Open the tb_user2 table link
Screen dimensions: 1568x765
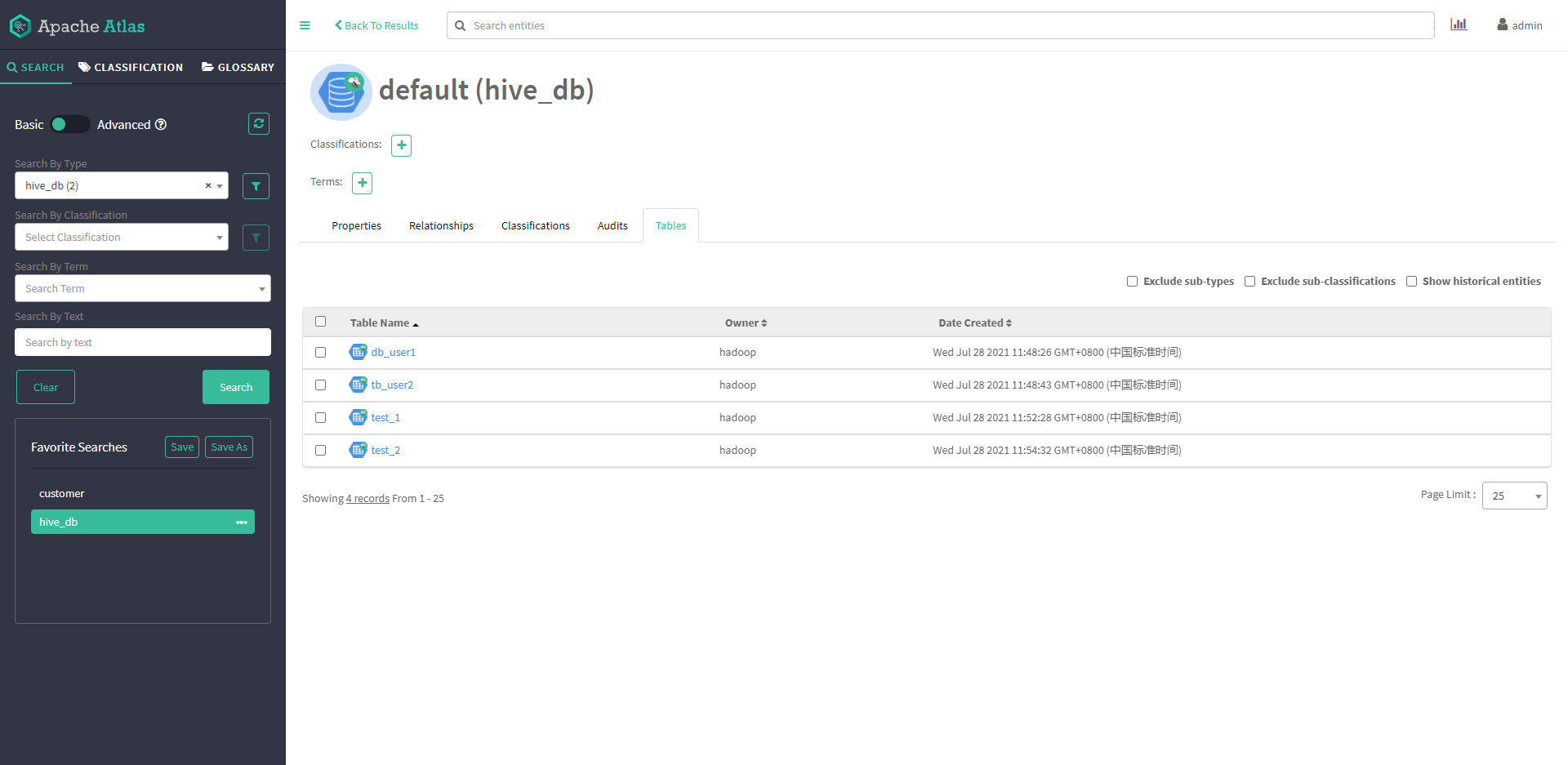(x=392, y=385)
